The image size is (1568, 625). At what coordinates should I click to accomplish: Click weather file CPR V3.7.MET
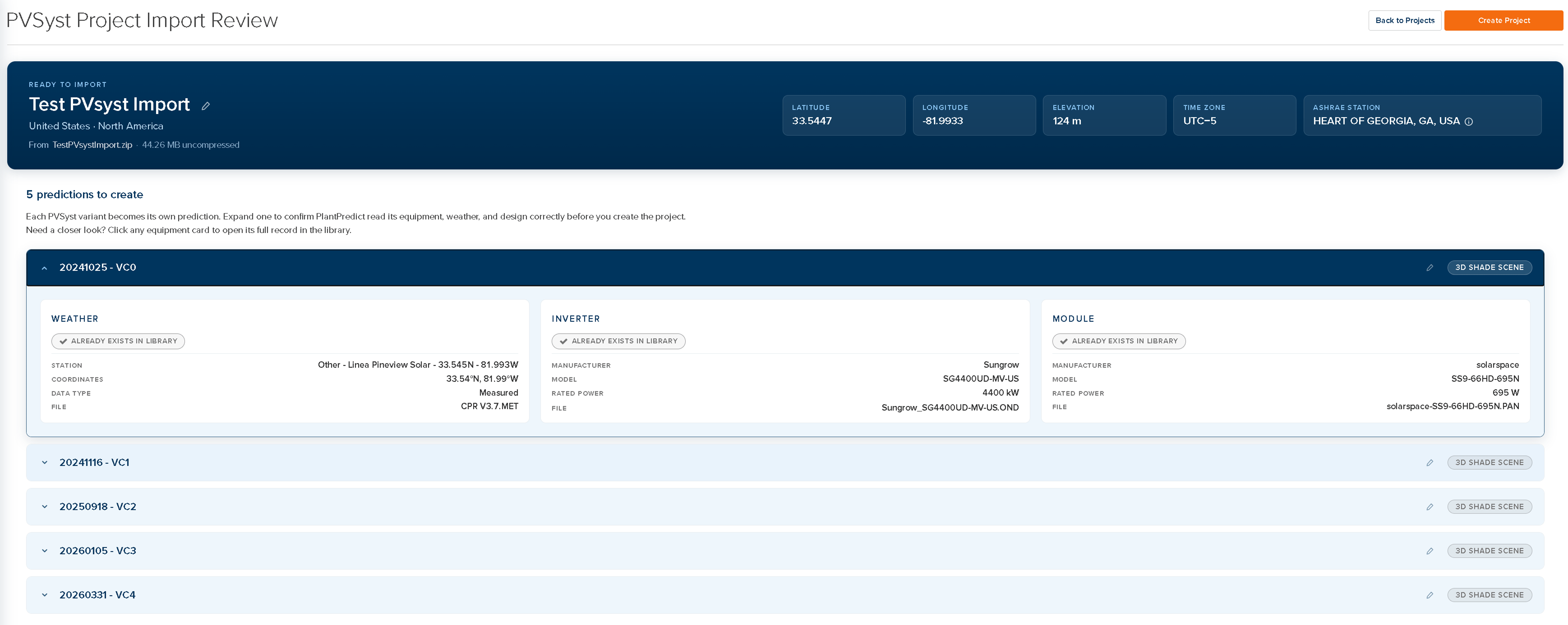point(489,407)
